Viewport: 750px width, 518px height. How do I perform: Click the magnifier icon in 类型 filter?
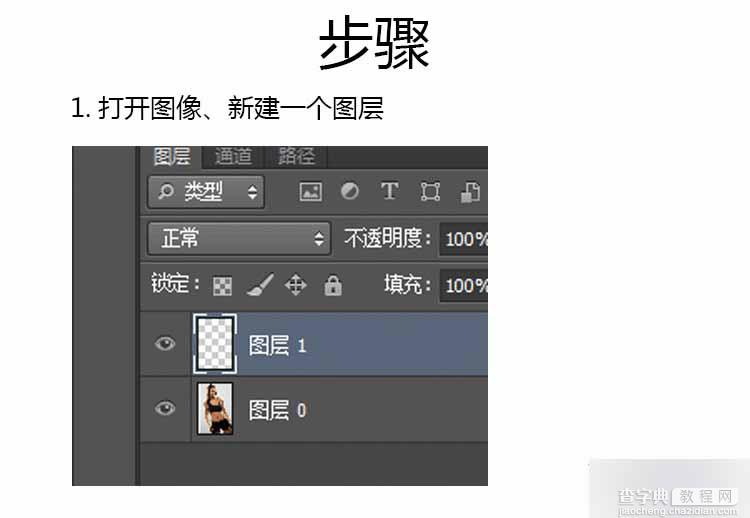pyautogui.click(x=165, y=192)
